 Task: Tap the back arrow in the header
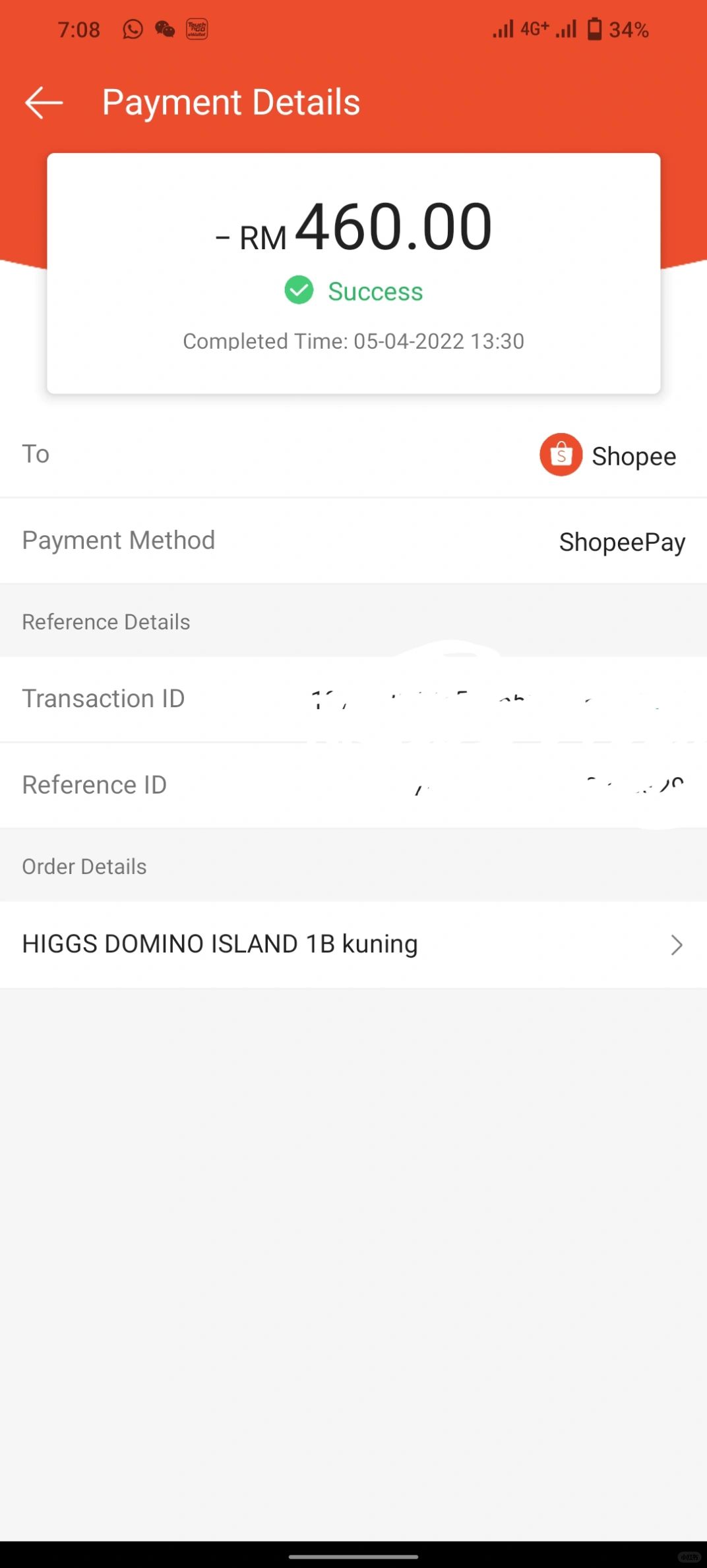coord(44,103)
